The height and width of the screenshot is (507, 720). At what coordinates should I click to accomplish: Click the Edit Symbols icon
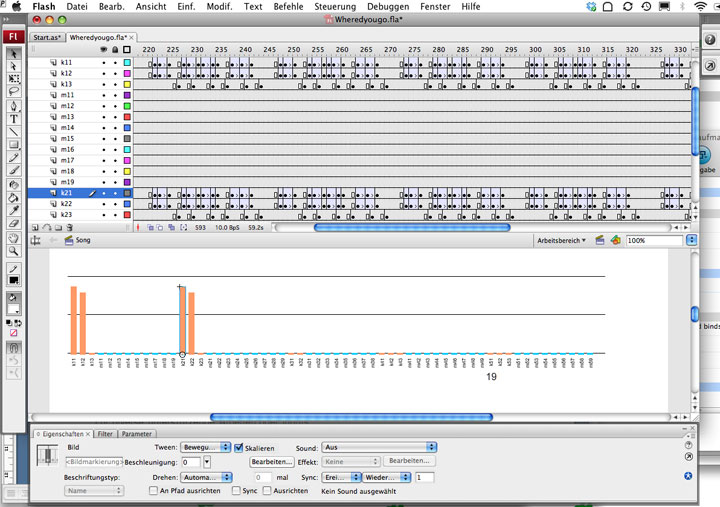(x=615, y=240)
